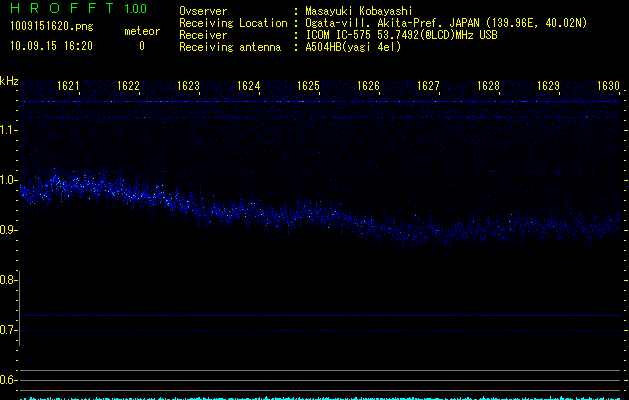Select the meteor count value 0
This screenshot has height=400, width=629.
click(x=141, y=46)
